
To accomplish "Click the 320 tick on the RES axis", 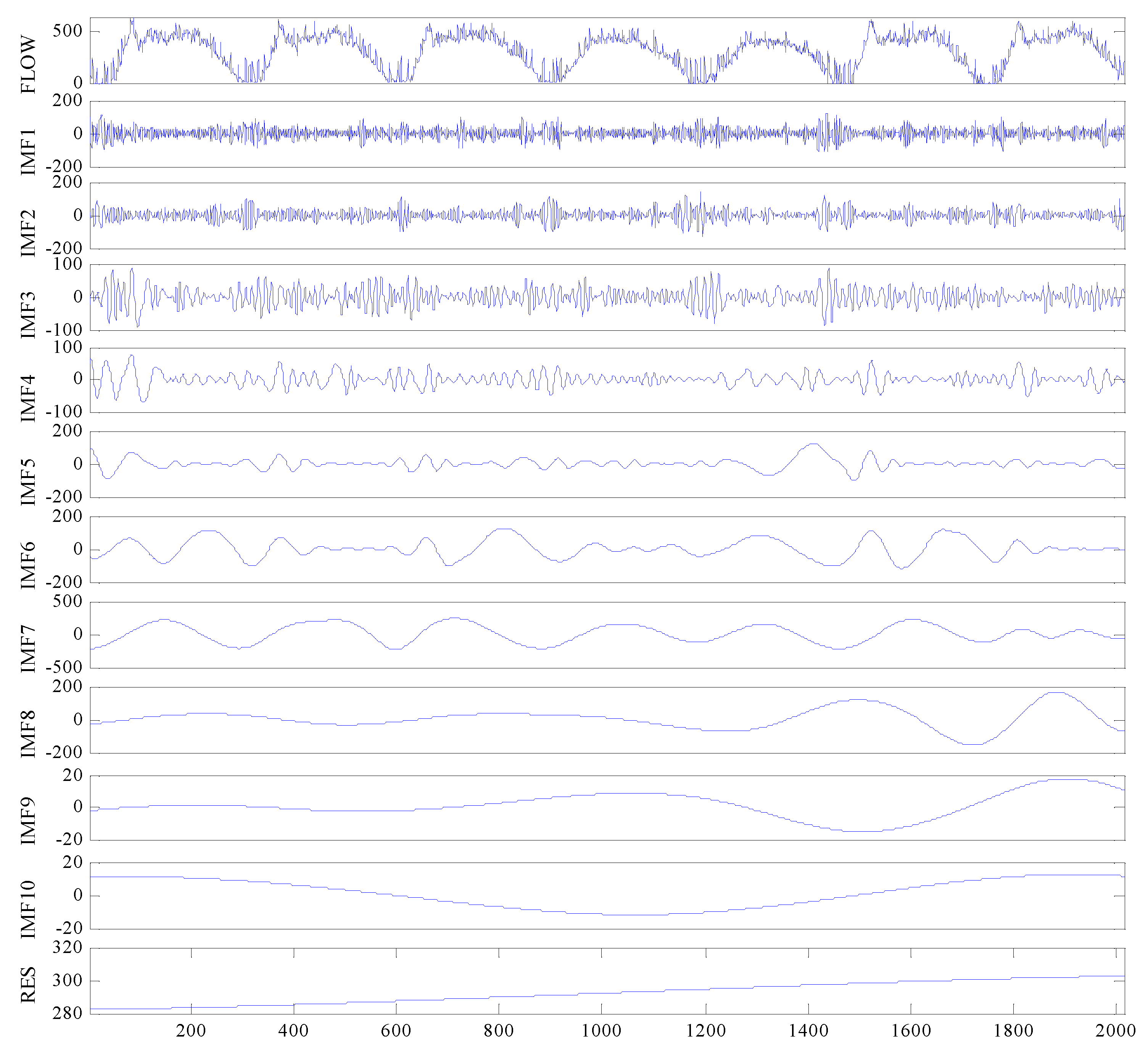I will tap(68, 947).
